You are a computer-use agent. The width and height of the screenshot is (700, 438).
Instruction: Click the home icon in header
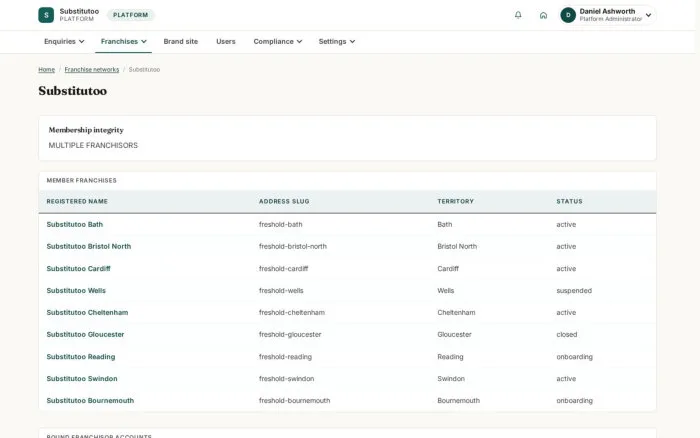click(543, 15)
